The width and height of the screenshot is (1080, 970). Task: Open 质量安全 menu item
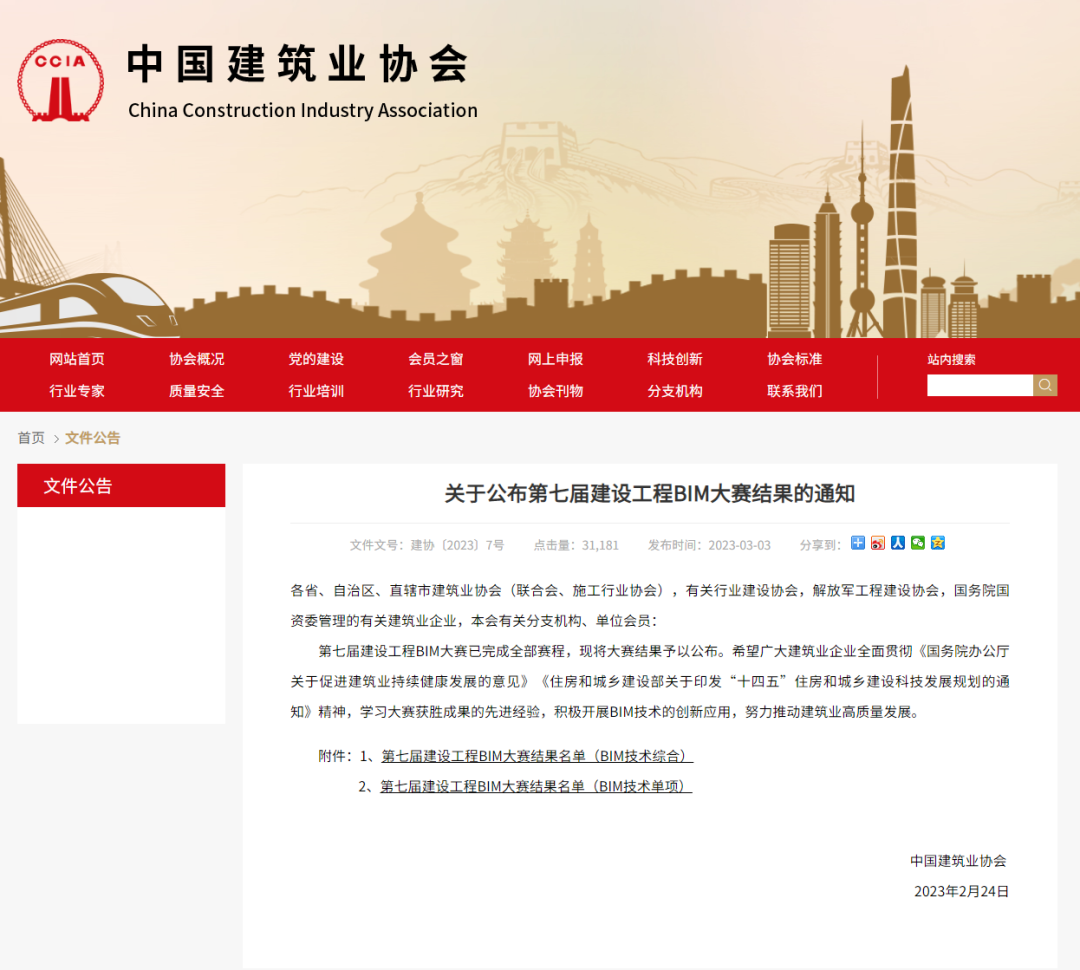pos(196,391)
